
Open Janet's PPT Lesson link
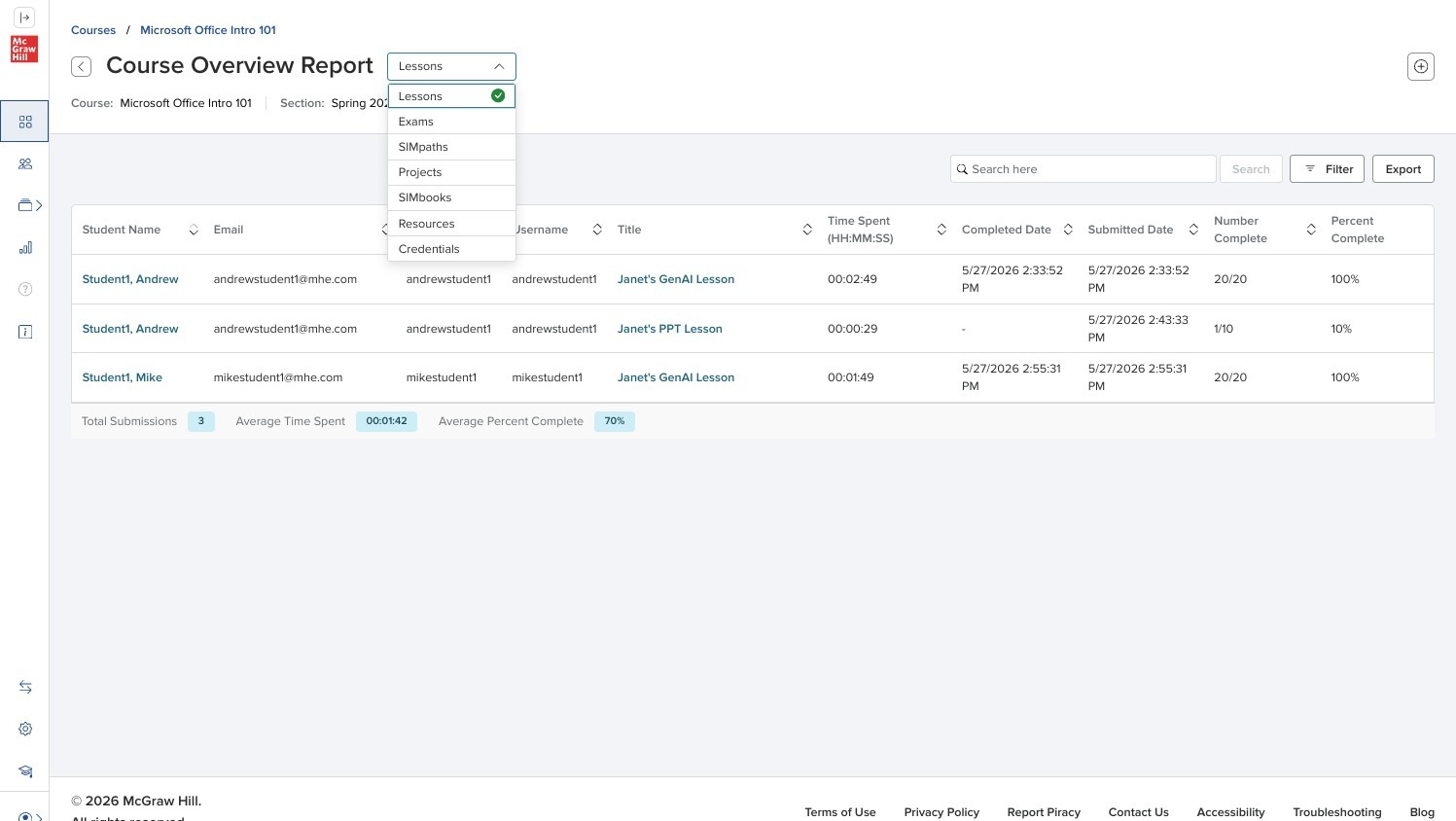click(x=670, y=329)
